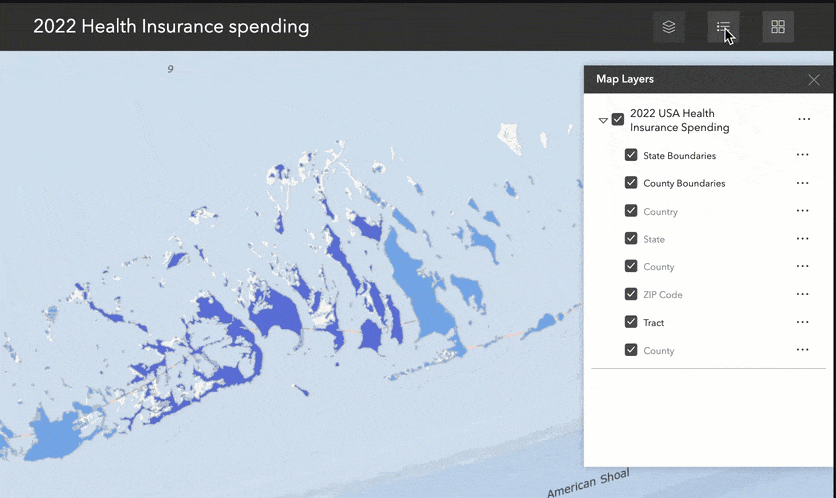Click the 'American Shoal' map label
836x498 pixels.
point(589,483)
